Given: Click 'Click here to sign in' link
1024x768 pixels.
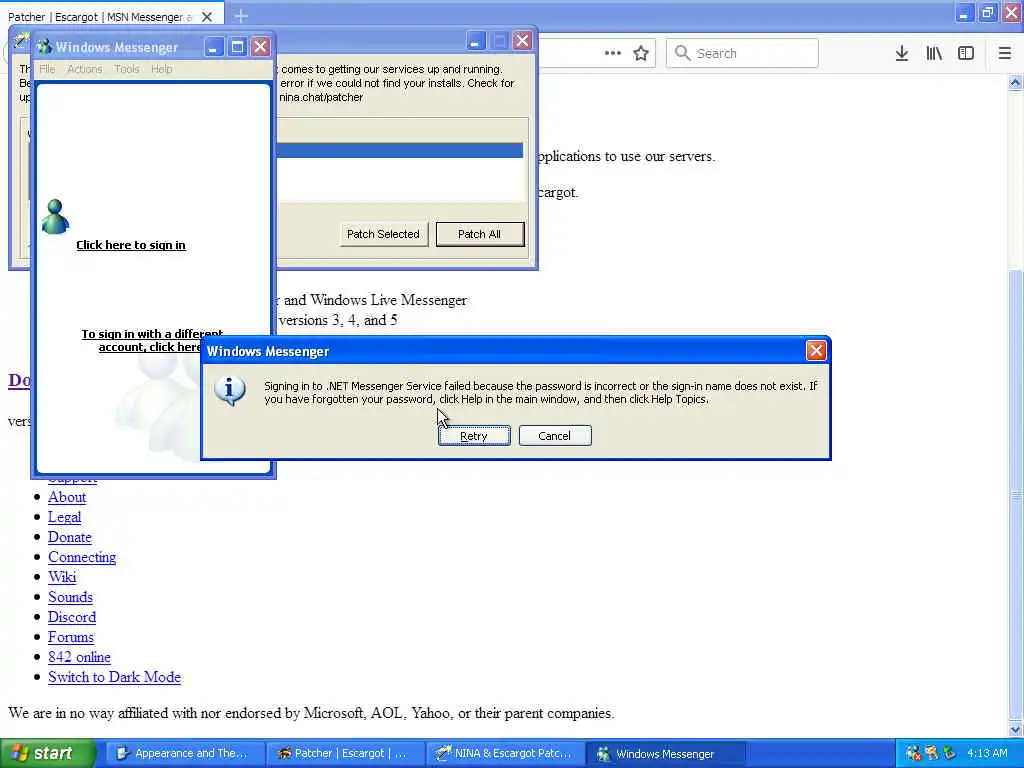Looking at the screenshot, I should click(131, 245).
